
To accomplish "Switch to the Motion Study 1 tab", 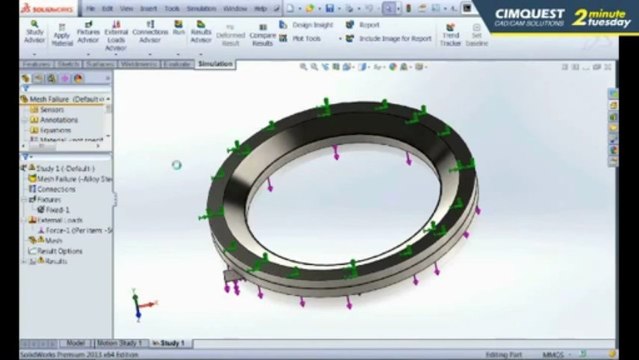I will [120, 343].
